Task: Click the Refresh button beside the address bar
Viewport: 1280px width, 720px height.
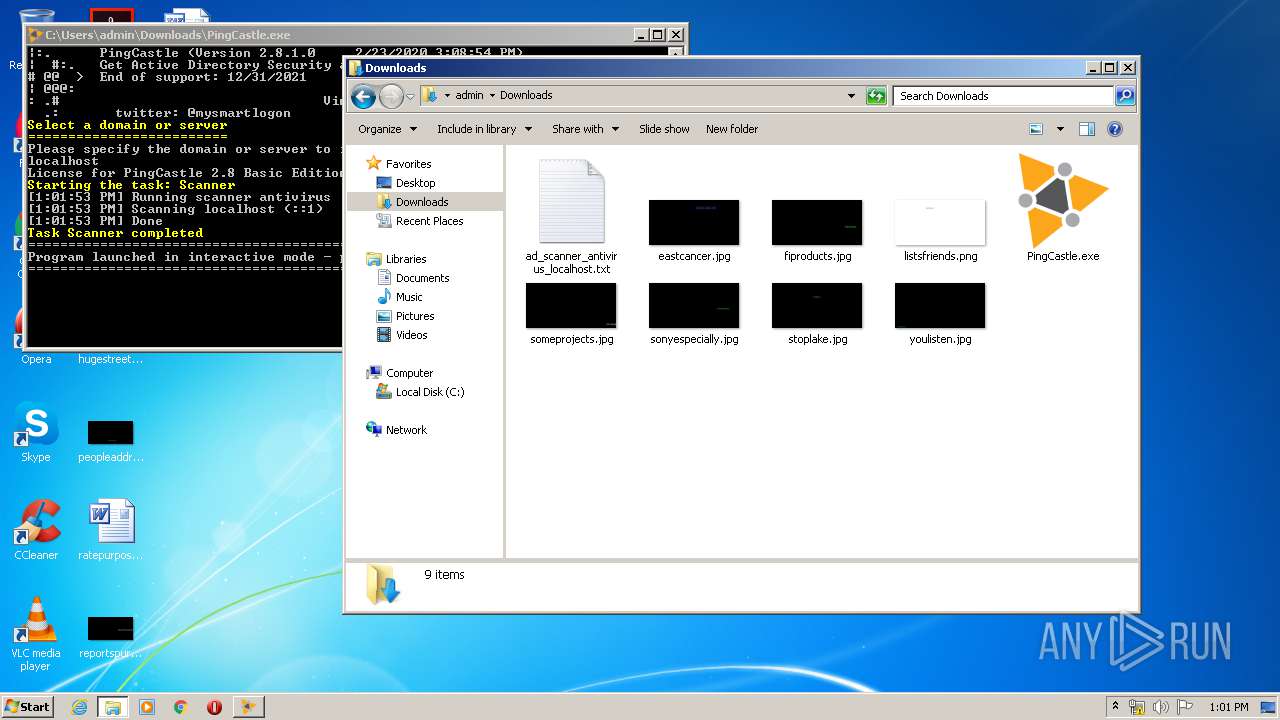Action: tap(876, 96)
